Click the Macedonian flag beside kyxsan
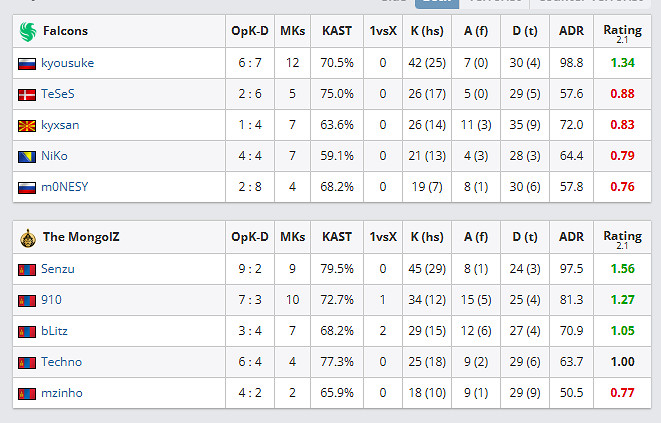This screenshot has width=661, height=423. pyautogui.click(x=27, y=125)
